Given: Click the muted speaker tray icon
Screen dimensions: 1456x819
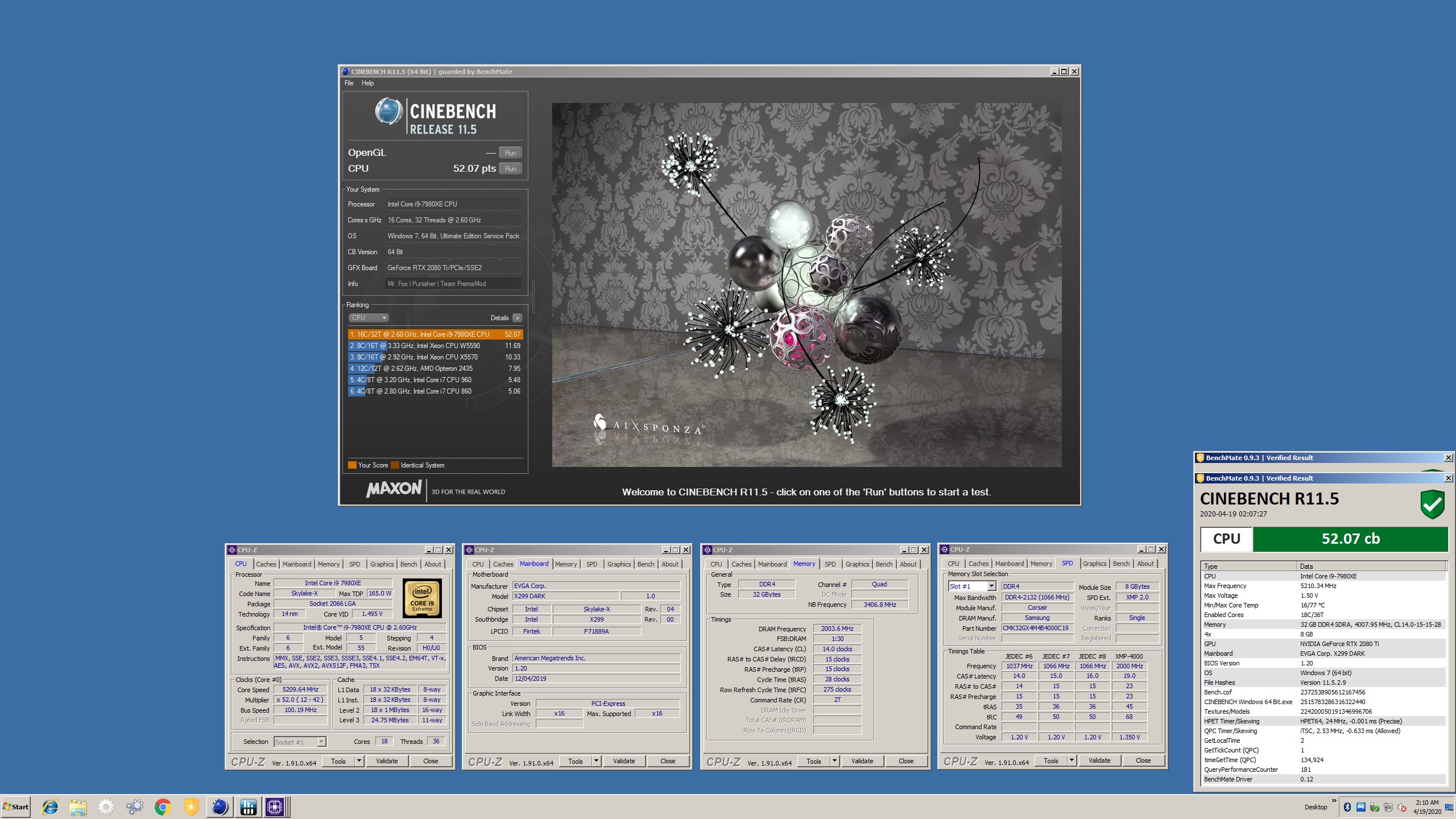Looking at the screenshot, I should click(x=1401, y=807).
